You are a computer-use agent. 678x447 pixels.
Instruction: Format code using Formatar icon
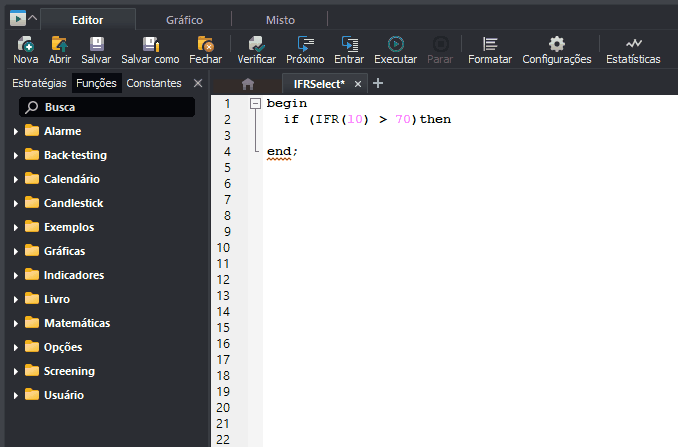coord(489,44)
